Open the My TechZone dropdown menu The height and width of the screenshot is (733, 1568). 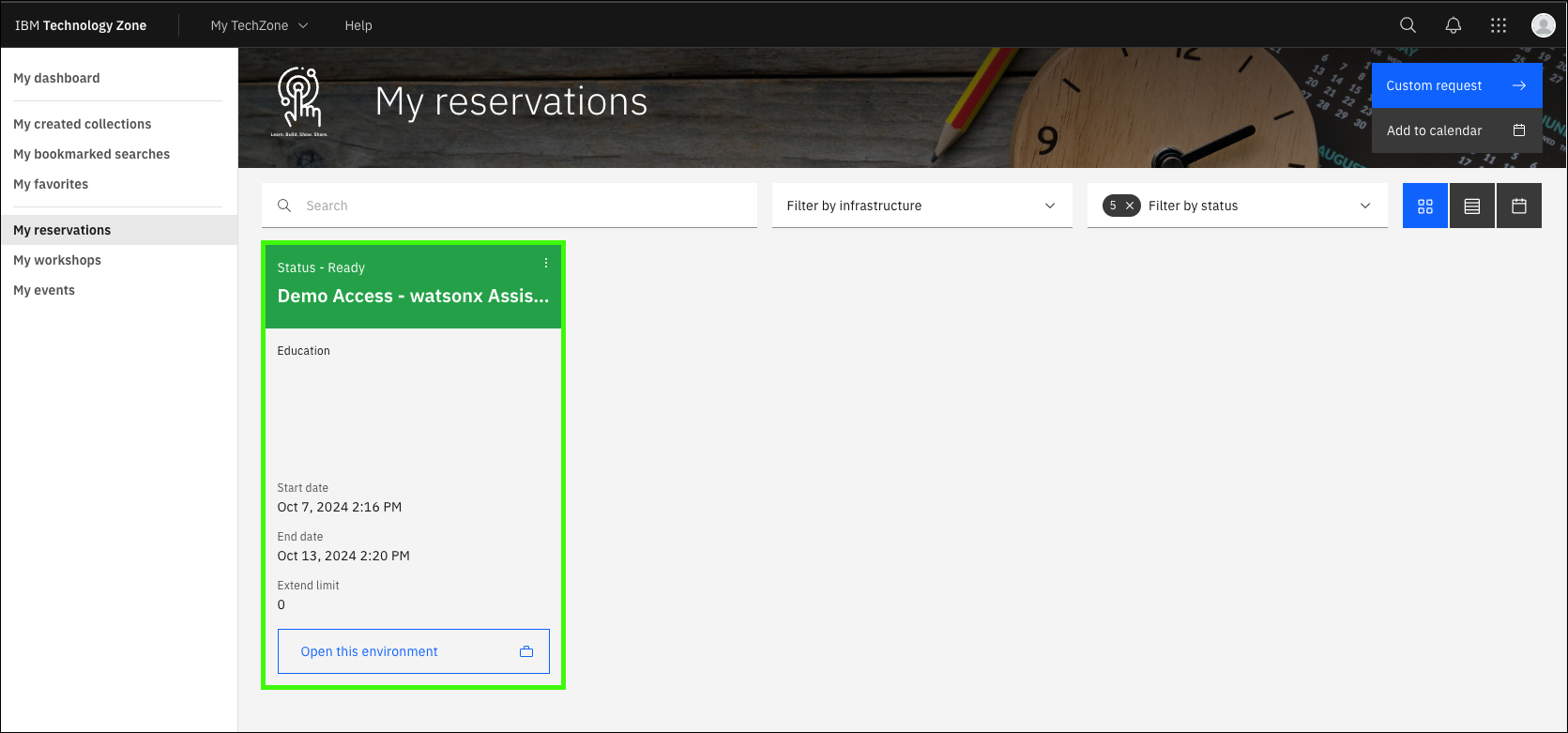click(x=259, y=25)
